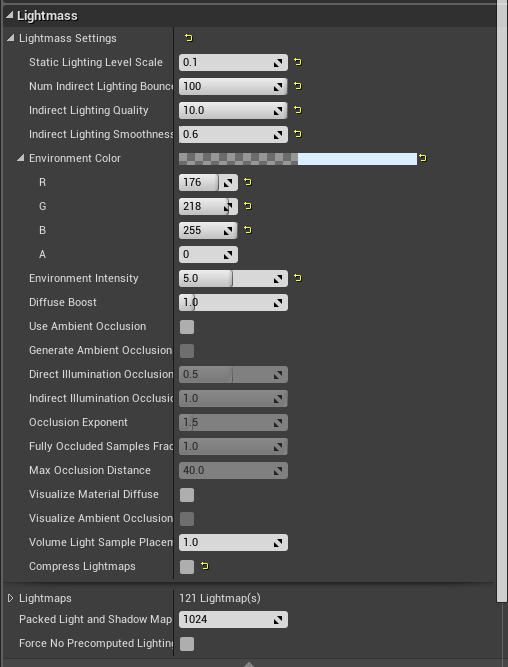Click spin arrow on Packed Light and Shadow Map
The height and width of the screenshot is (667, 508).
click(x=278, y=620)
